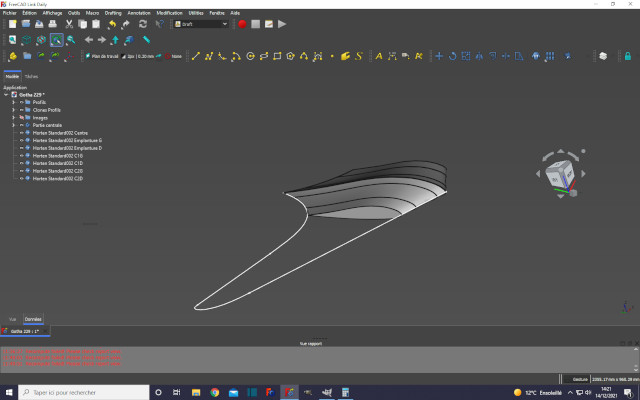
Task: Select the Draft Array grid tool
Action: [x=550, y=56]
